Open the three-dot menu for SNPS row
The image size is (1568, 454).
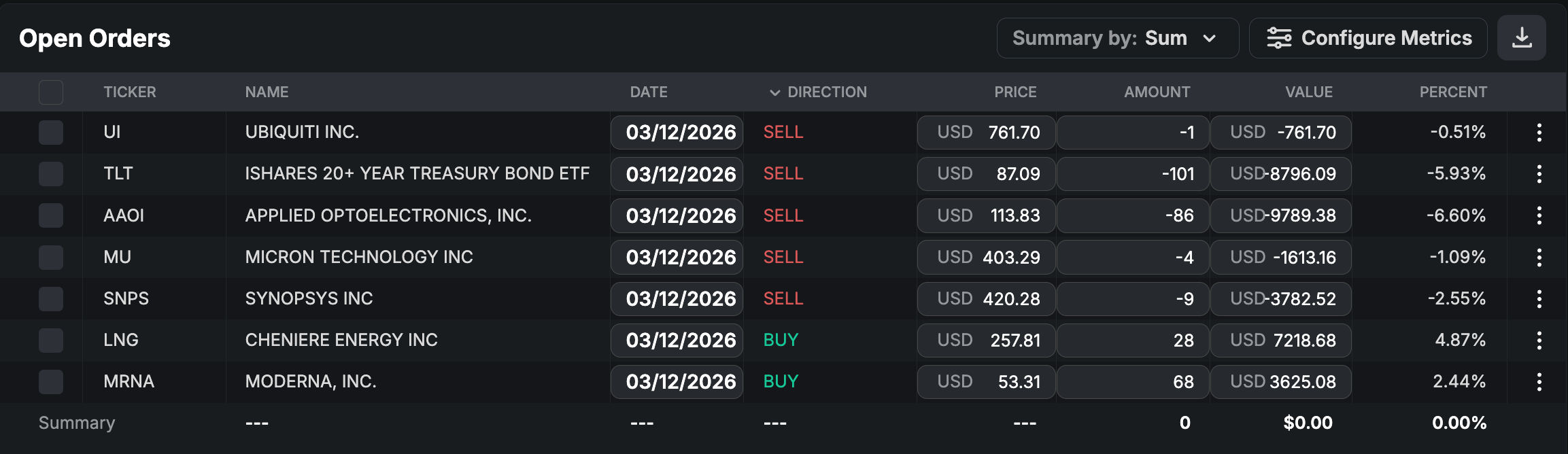1539,298
